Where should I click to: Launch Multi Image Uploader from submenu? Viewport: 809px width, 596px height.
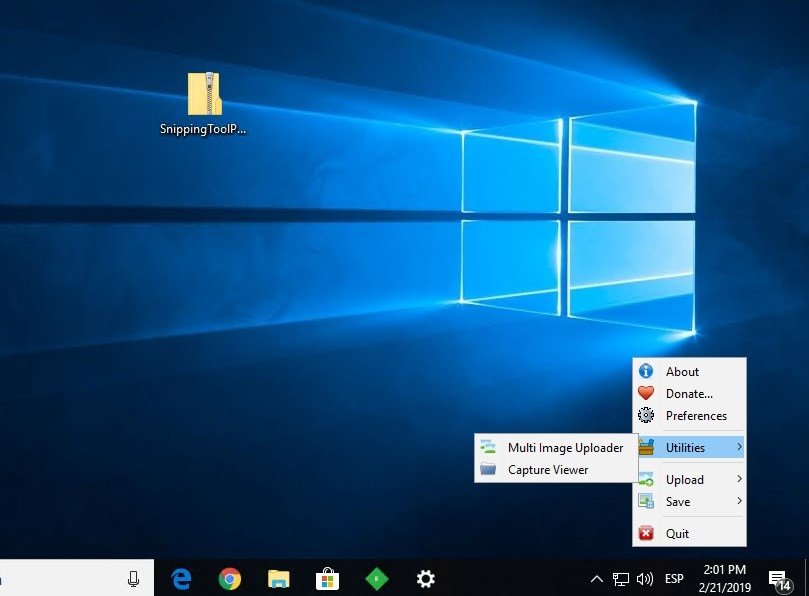556,447
